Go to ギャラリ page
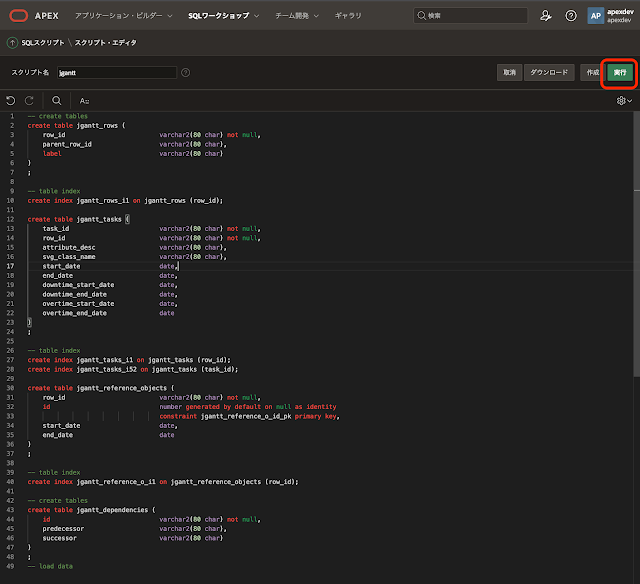This screenshot has height=584, width=640. (348, 16)
